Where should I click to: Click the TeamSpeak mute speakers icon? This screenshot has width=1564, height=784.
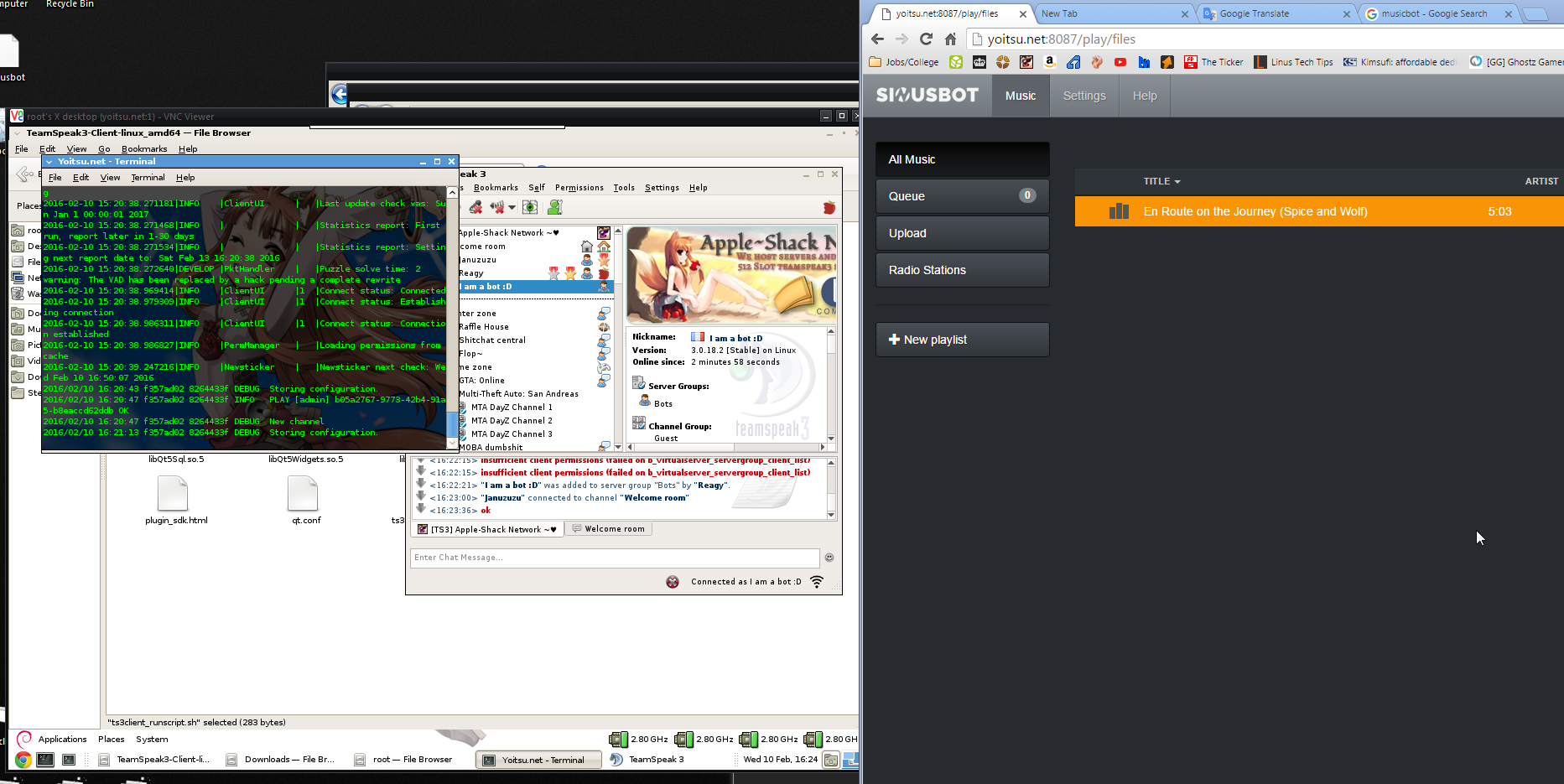click(496, 207)
